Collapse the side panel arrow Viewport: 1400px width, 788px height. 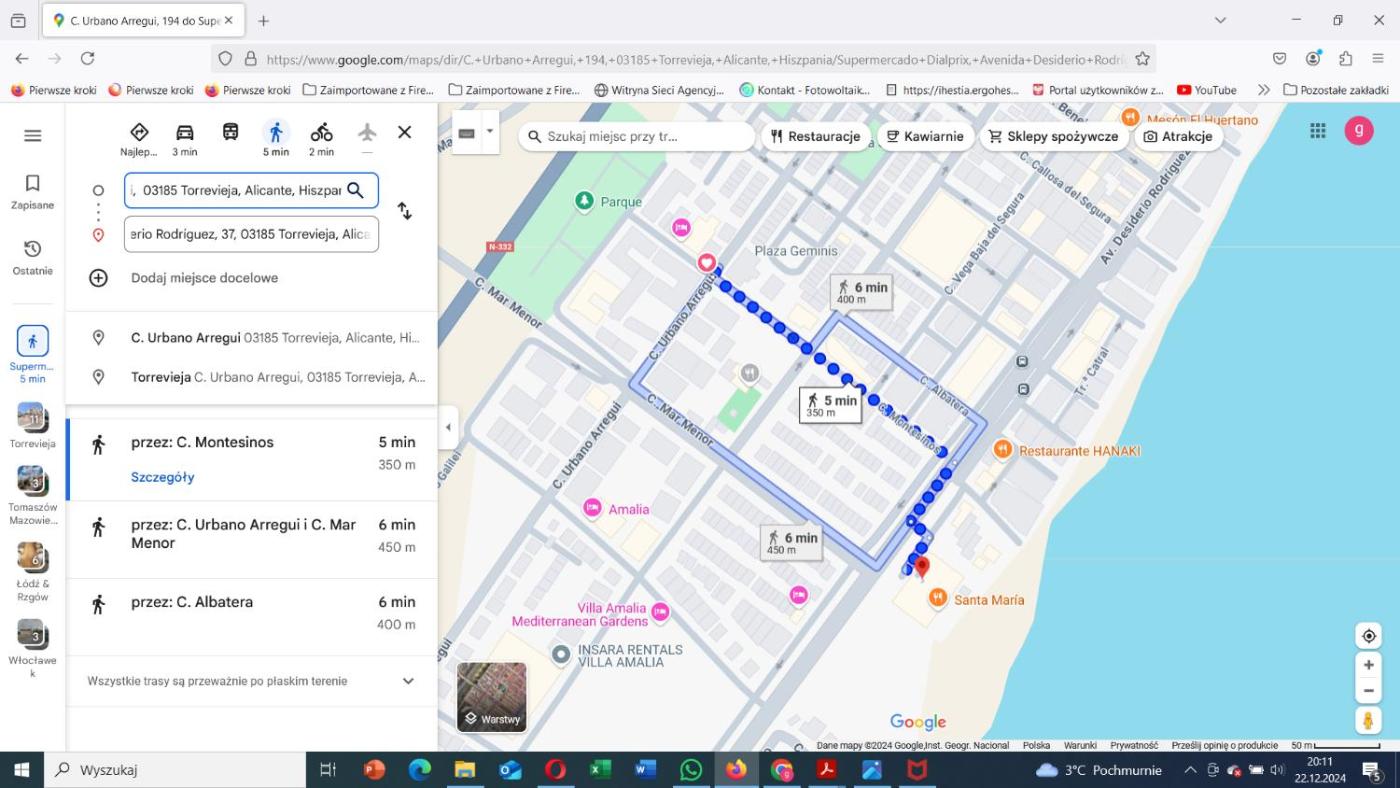tap(448, 427)
